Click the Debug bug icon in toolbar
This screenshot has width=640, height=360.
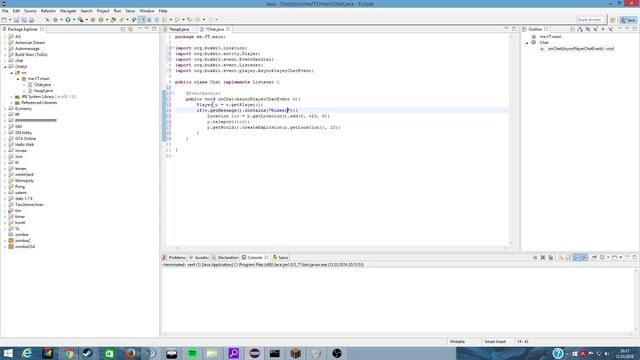click(55, 20)
